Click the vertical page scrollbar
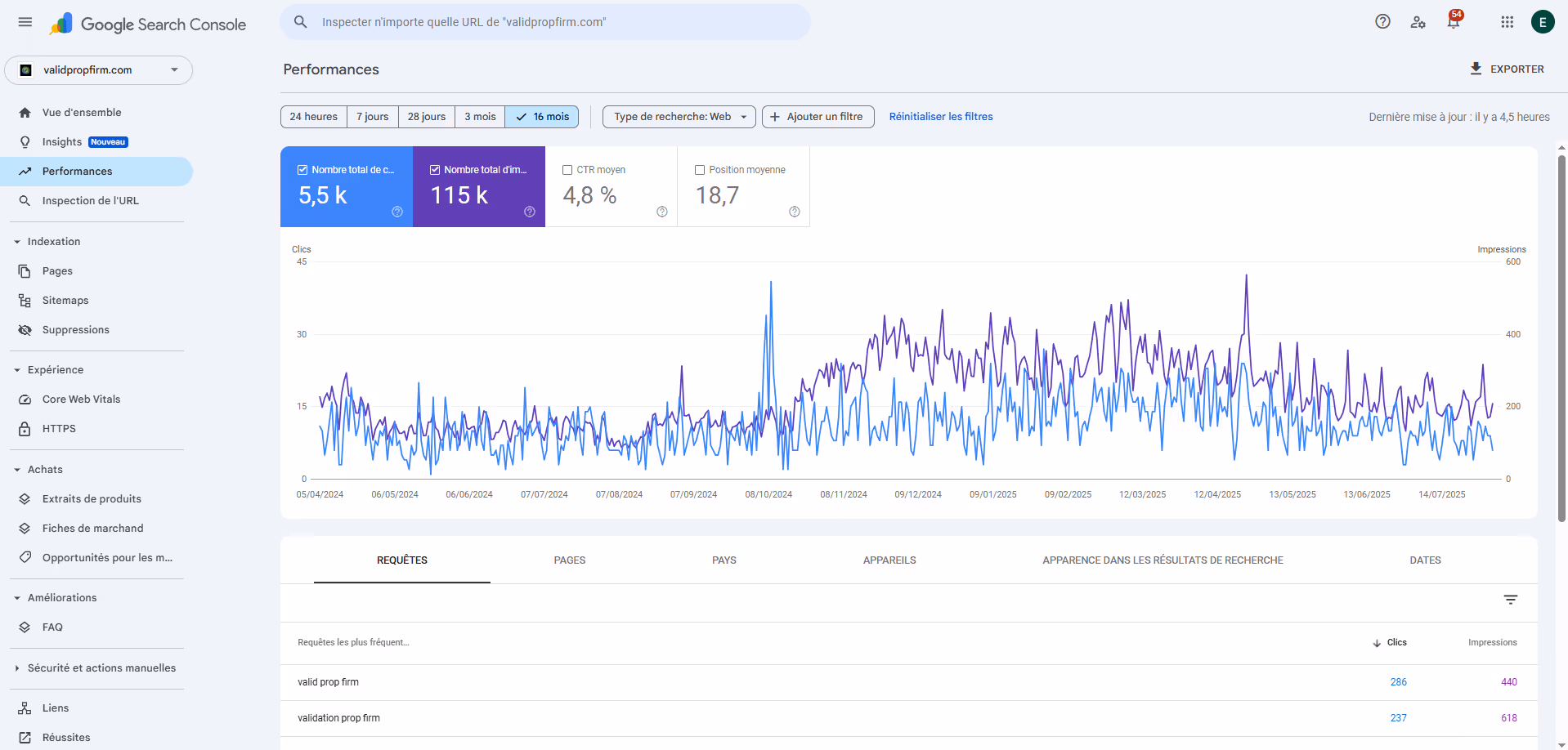Image resolution: width=1568 pixels, height=750 pixels. point(1561,337)
